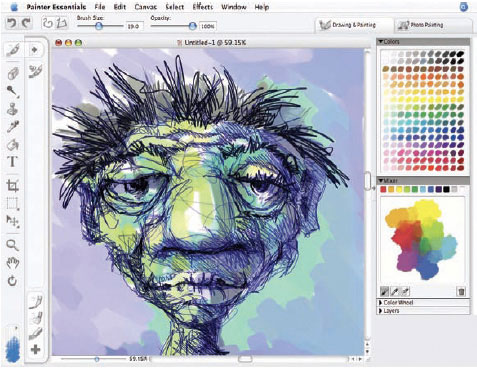Pick the second recent brush near drawer bottom
The image size is (477, 370).
point(35,317)
